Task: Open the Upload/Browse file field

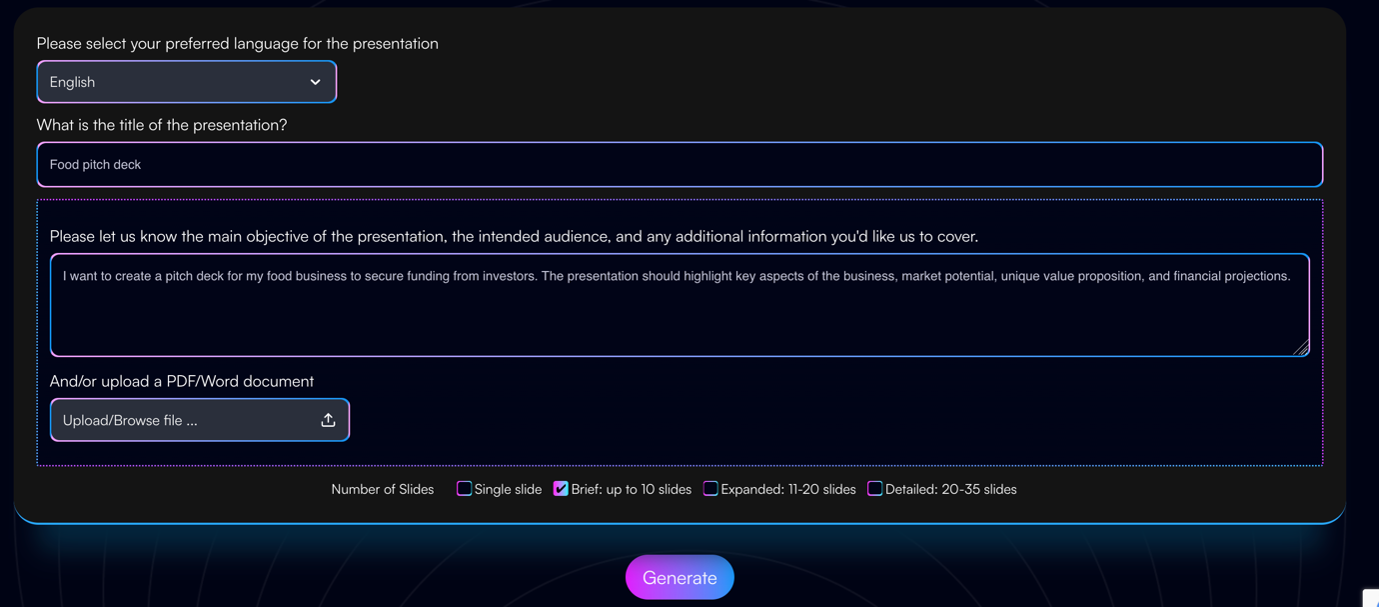Action: pos(200,420)
